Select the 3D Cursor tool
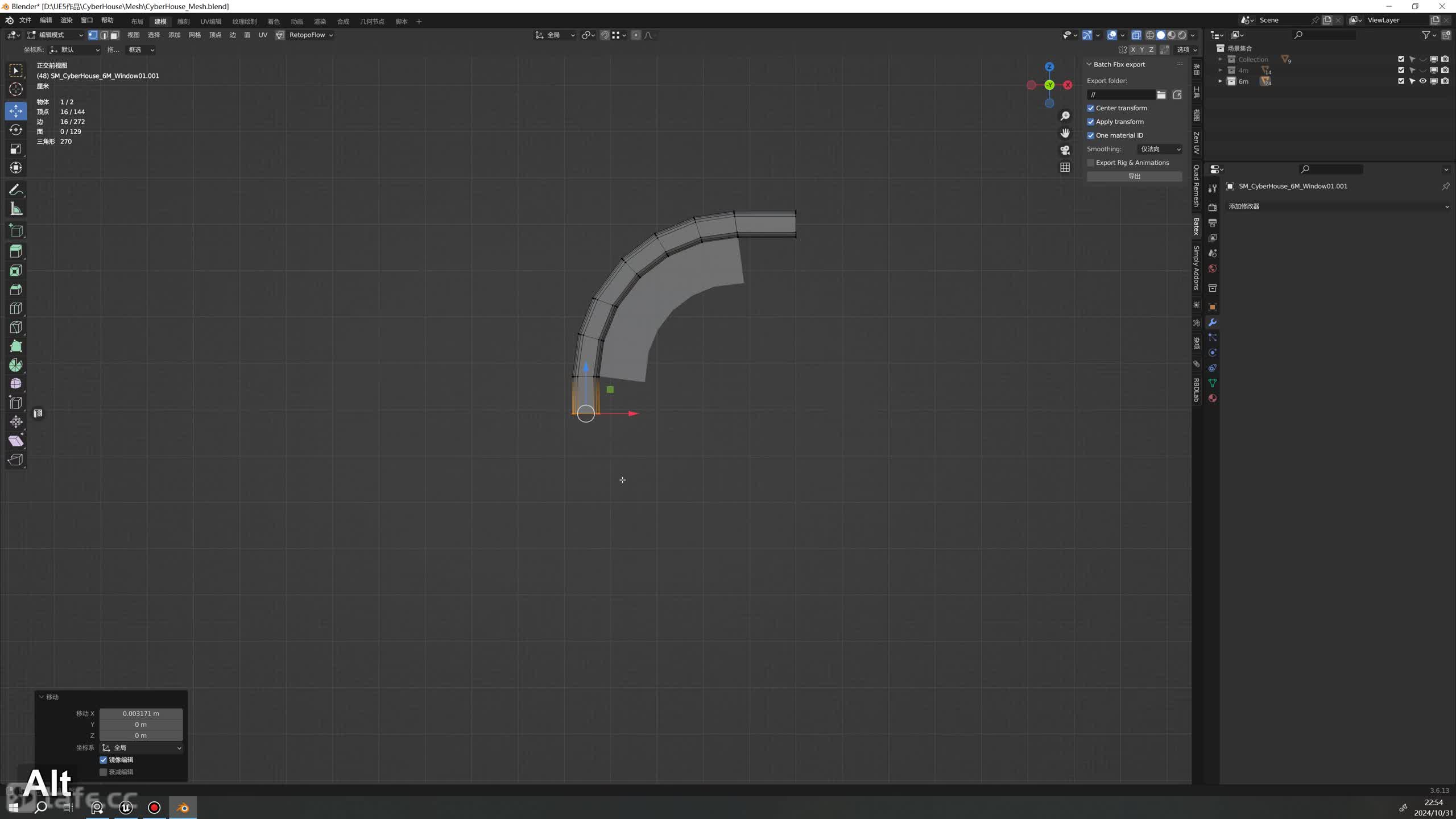Viewport: 1456px width, 819px height. [16, 89]
